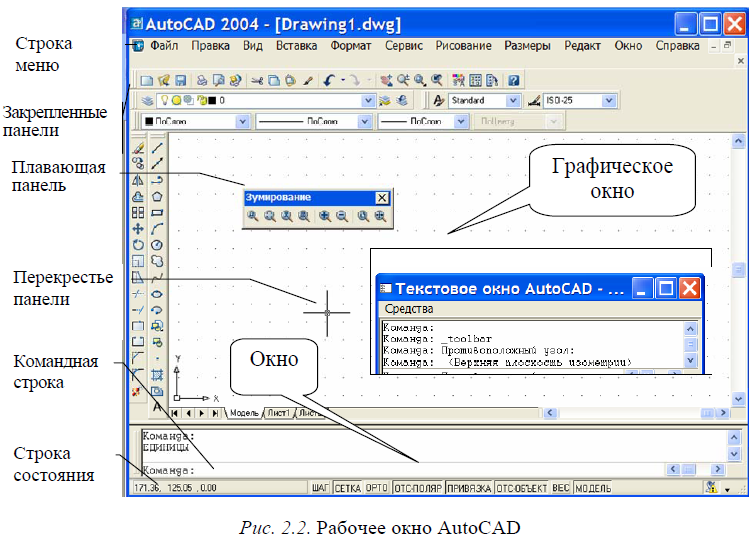Viewport: 756px width, 538px height.
Task: Select the Hatch tool
Action: [x=157, y=375]
